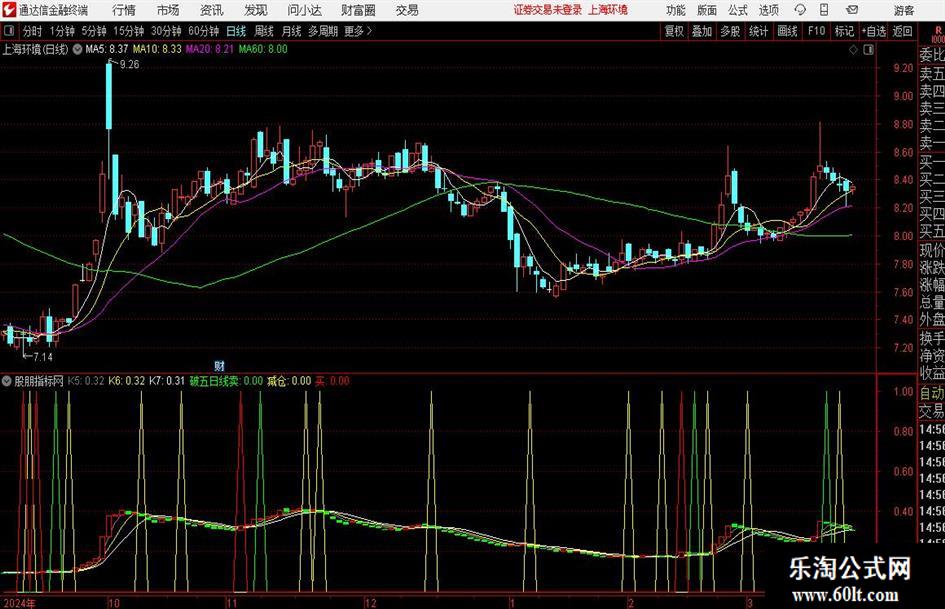Switch to the 周线 weekly tab
The image size is (945, 609).
tap(264, 31)
